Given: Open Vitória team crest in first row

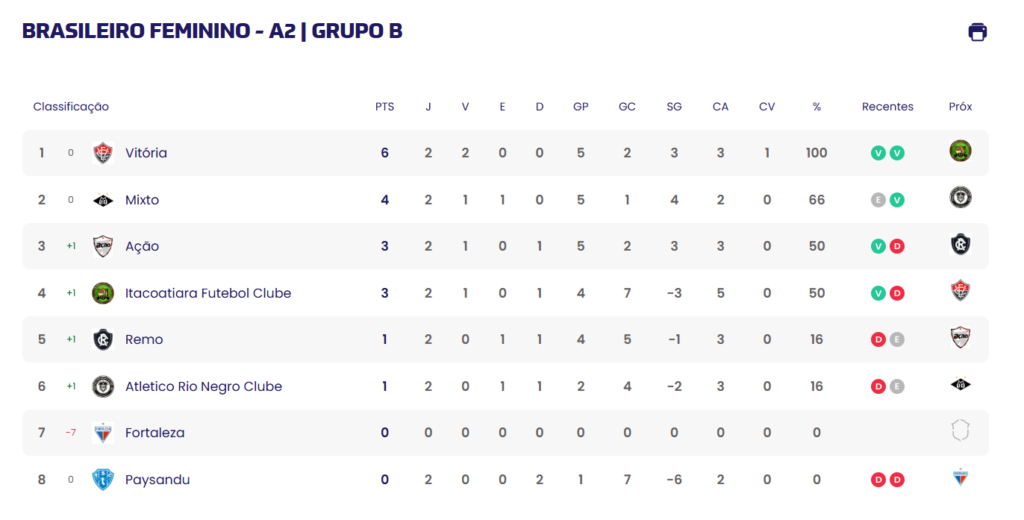Looking at the screenshot, I should coord(103,153).
